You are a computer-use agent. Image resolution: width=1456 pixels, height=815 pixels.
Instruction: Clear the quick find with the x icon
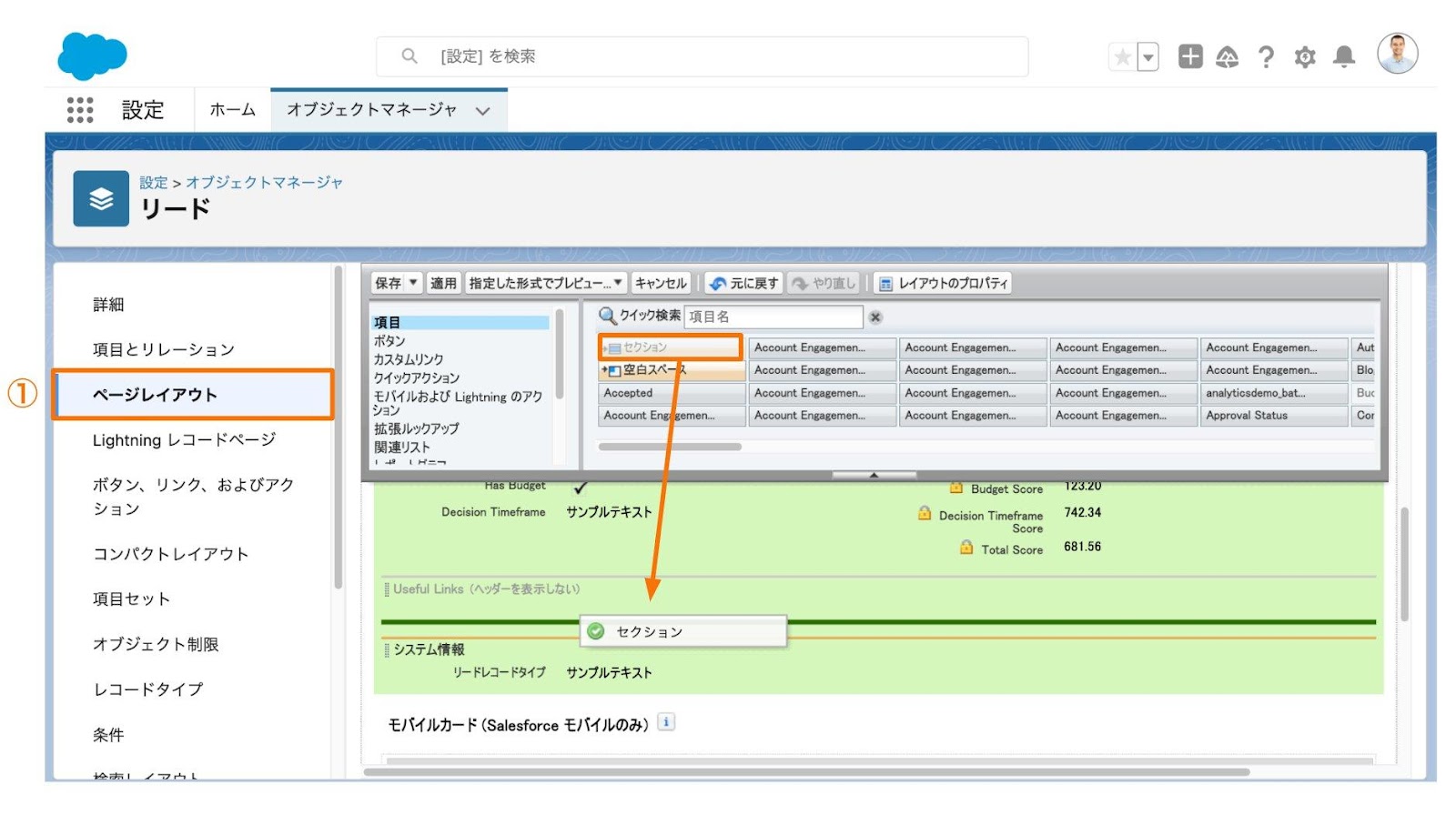pyautogui.click(x=875, y=317)
